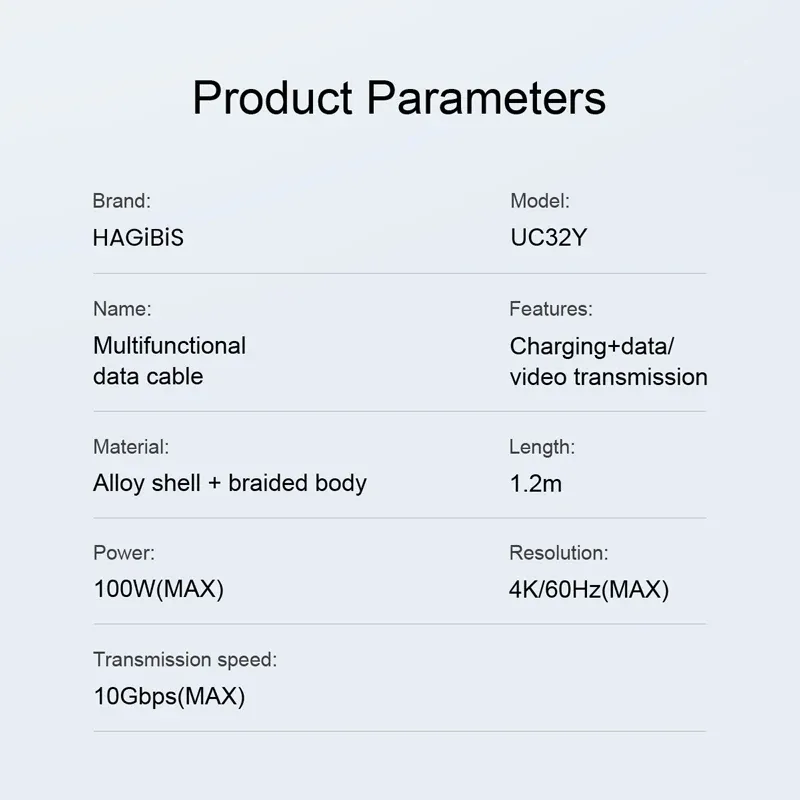Click the 10Gbps(MAX) speed value

point(169,696)
